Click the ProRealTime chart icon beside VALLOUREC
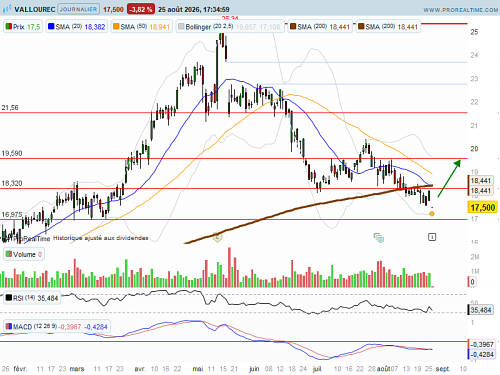The image size is (500, 375). coord(7,9)
